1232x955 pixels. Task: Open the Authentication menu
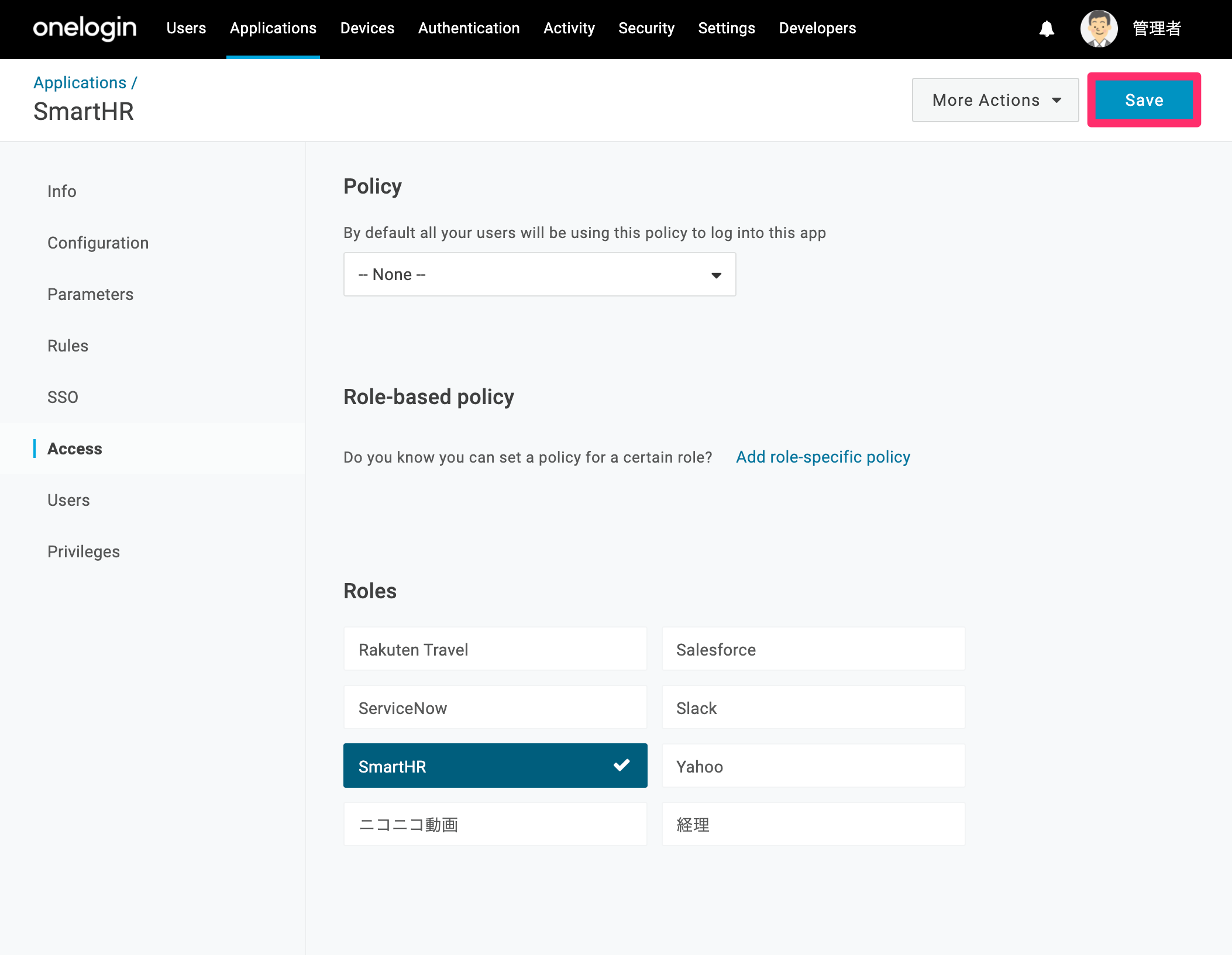click(469, 28)
